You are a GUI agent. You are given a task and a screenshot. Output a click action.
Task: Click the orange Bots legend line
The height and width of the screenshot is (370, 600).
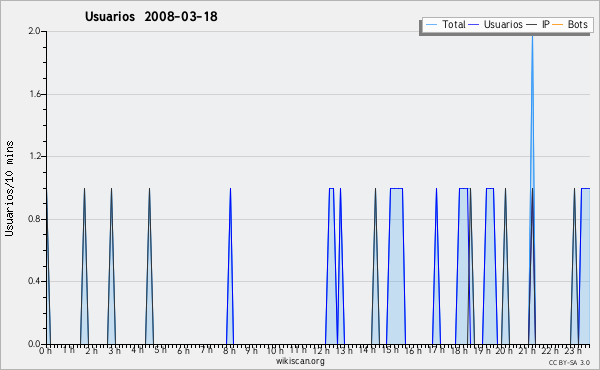click(x=558, y=25)
